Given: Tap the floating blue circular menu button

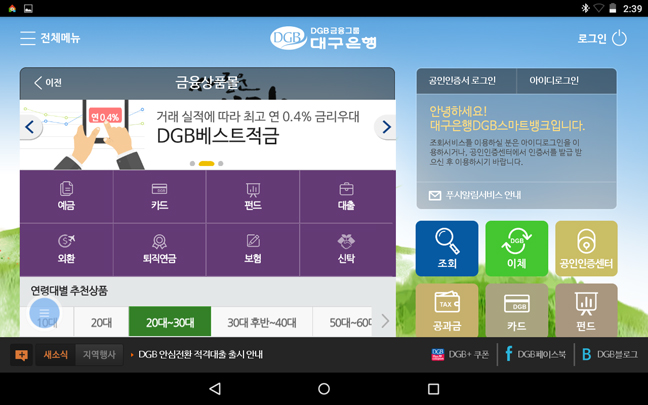Looking at the screenshot, I should [x=44, y=313].
